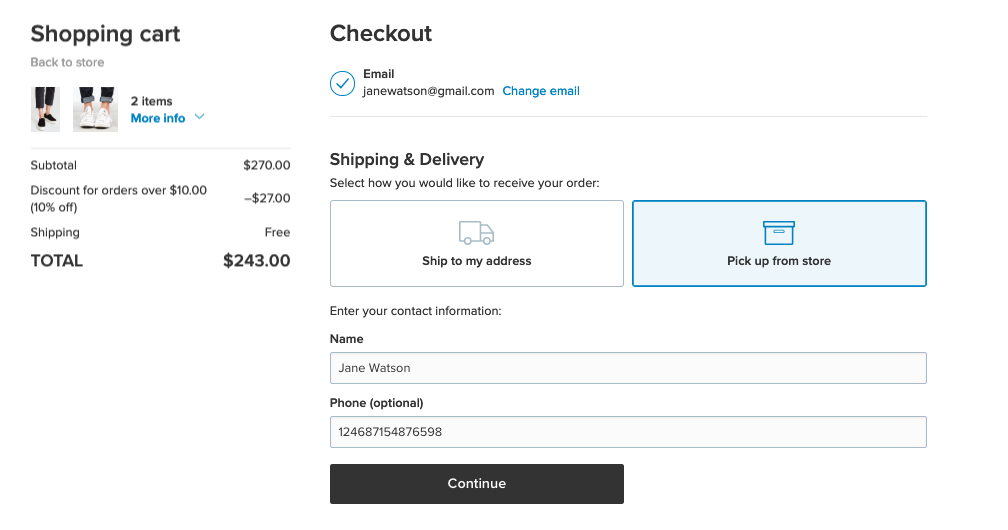This screenshot has height=530, width=1008.
Task: Click the store pickup box icon
Action: coord(778,233)
